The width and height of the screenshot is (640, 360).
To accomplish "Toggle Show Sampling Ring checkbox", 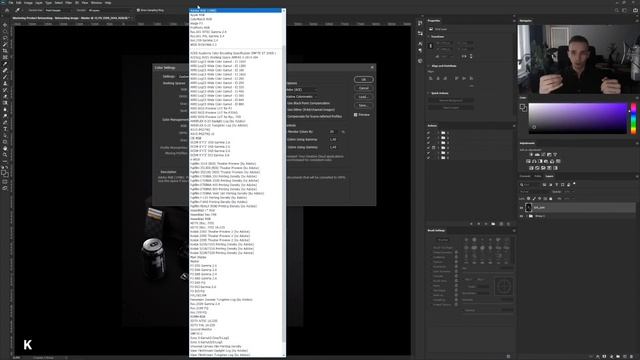I will click(138, 10).
